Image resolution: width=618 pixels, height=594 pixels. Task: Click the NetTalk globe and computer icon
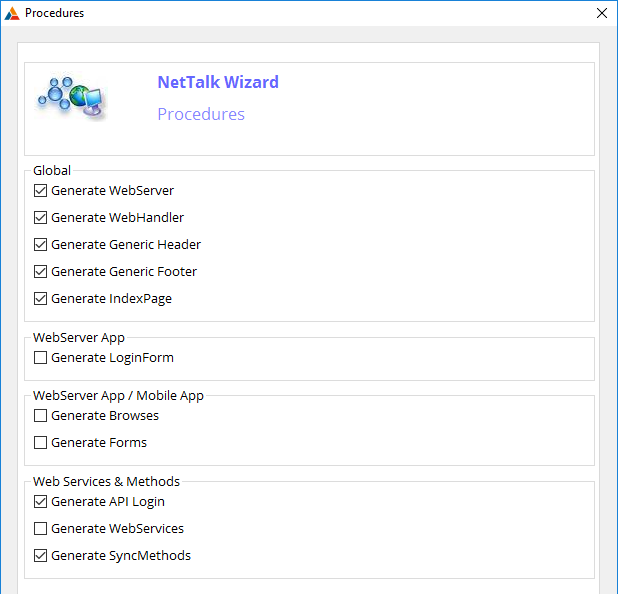(x=72, y=97)
